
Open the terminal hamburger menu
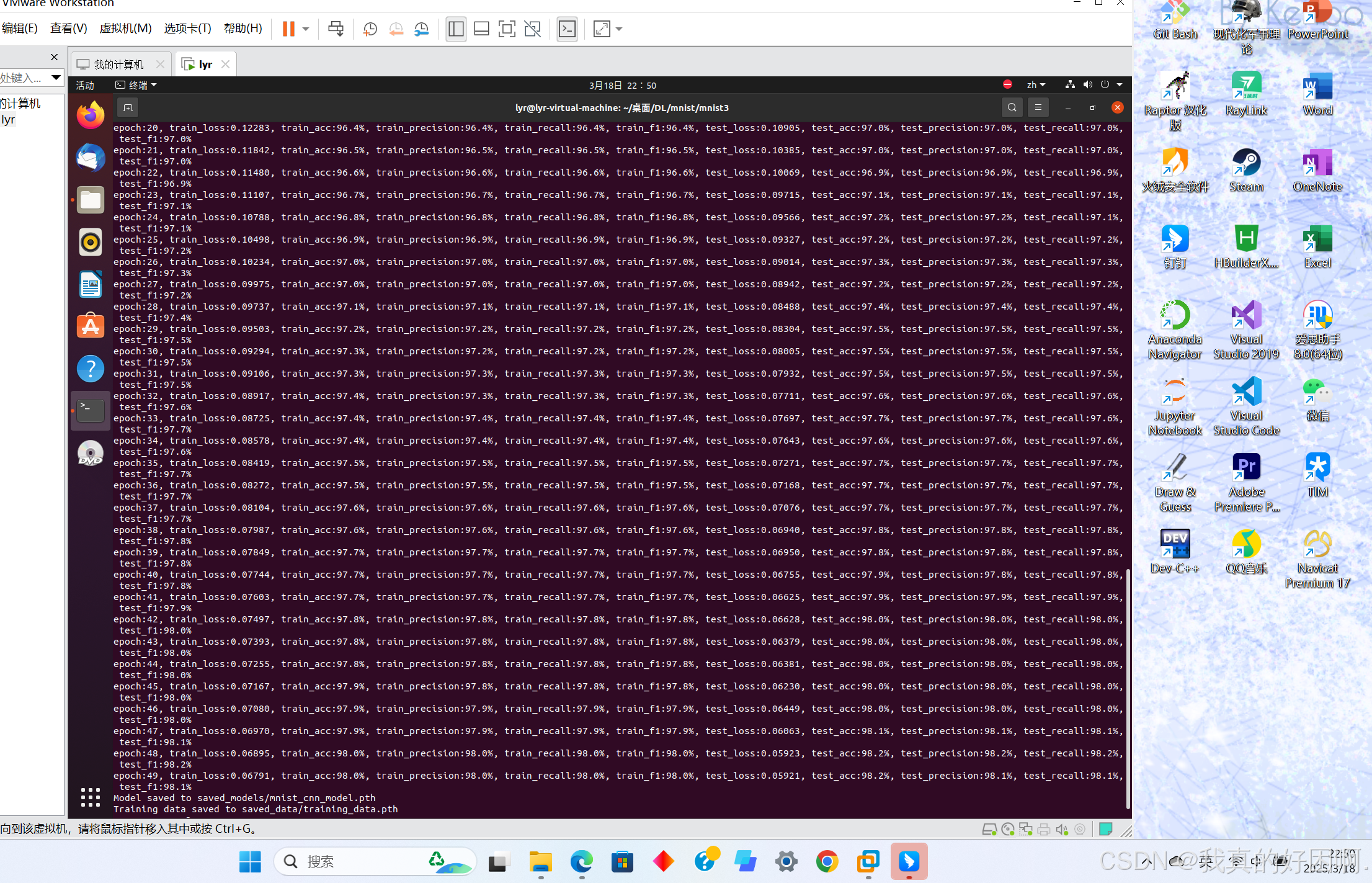tap(1038, 107)
